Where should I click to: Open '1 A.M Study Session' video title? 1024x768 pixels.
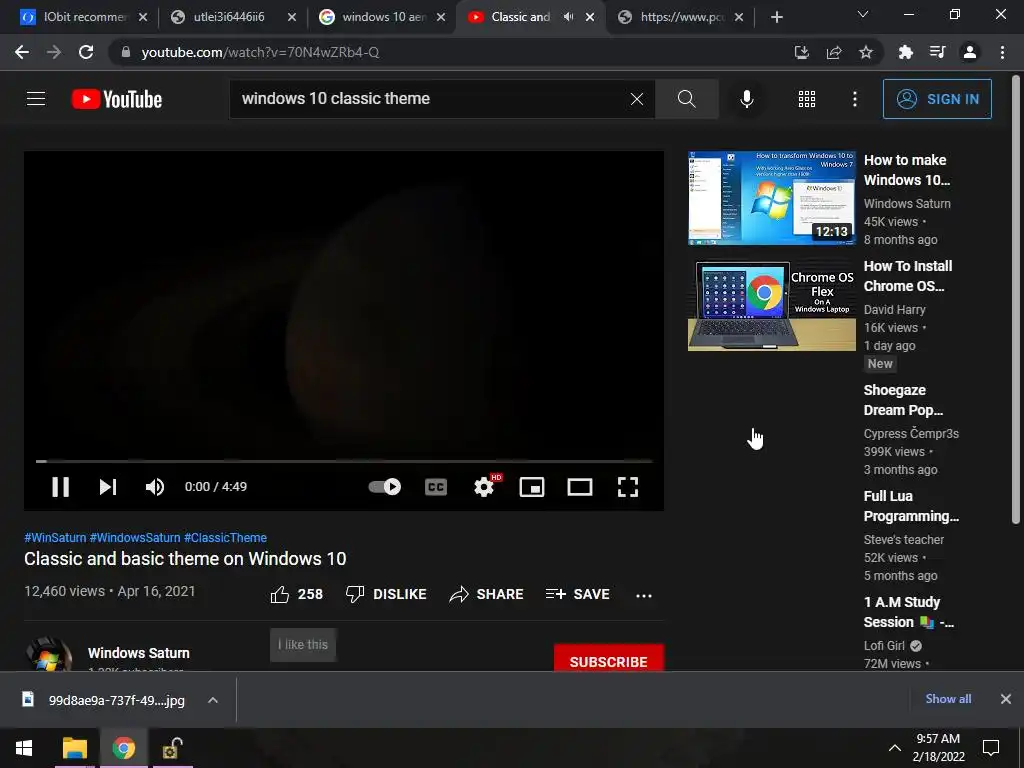tap(908, 613)
